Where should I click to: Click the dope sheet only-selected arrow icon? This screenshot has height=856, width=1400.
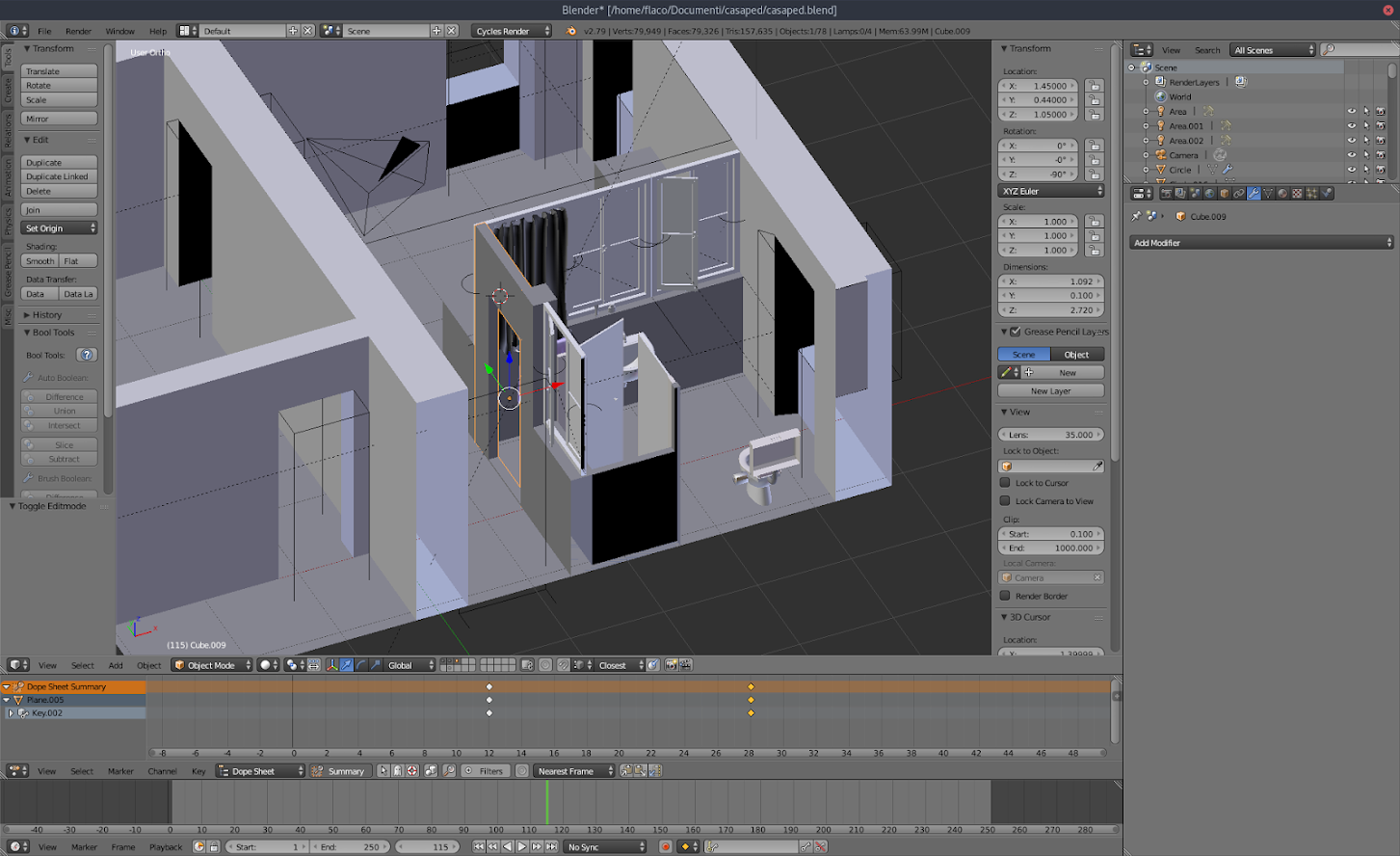click(x=383, y=770)
